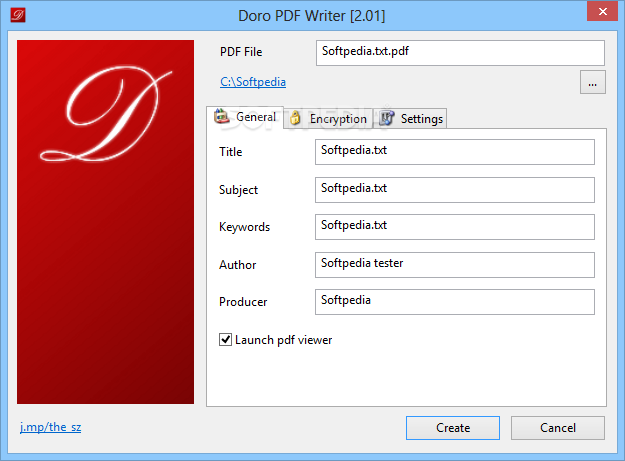Select the Author field with 'Softpedia tester'
The width and height of the screenshot is (625, 461).
[x=455, y=265]
